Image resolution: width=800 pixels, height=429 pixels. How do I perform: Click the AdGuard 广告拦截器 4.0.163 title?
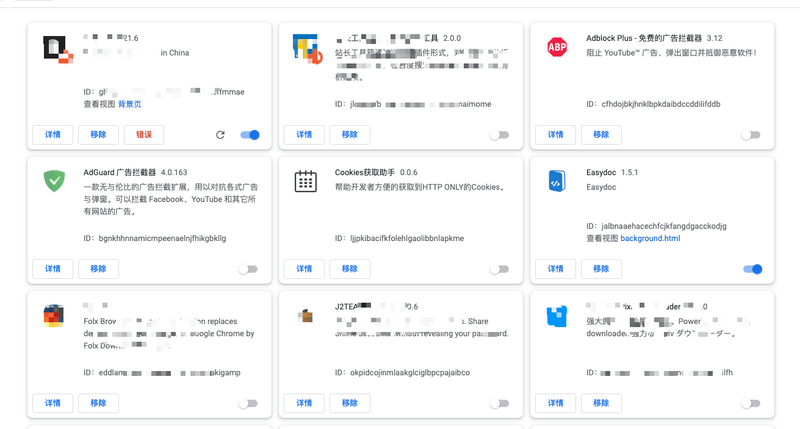[135, 172]
